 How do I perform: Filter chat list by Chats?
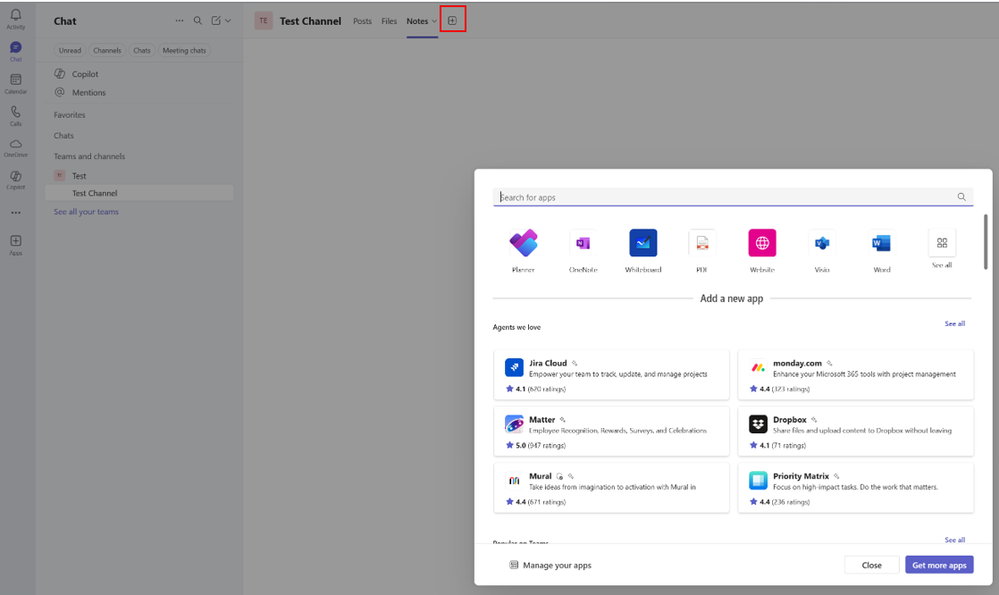click(142, 50)
